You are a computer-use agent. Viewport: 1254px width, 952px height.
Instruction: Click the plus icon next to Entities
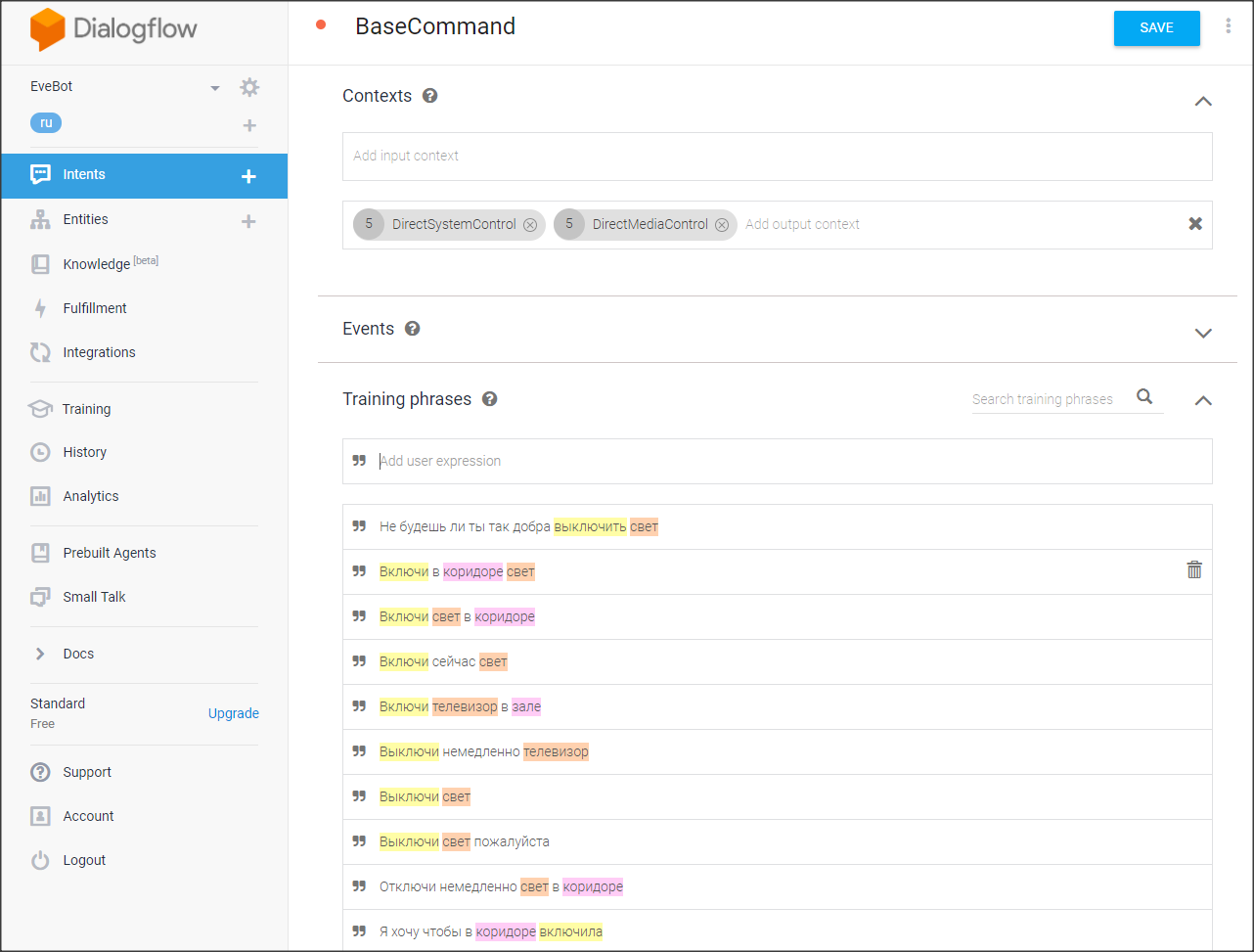(x=248, y=221)
